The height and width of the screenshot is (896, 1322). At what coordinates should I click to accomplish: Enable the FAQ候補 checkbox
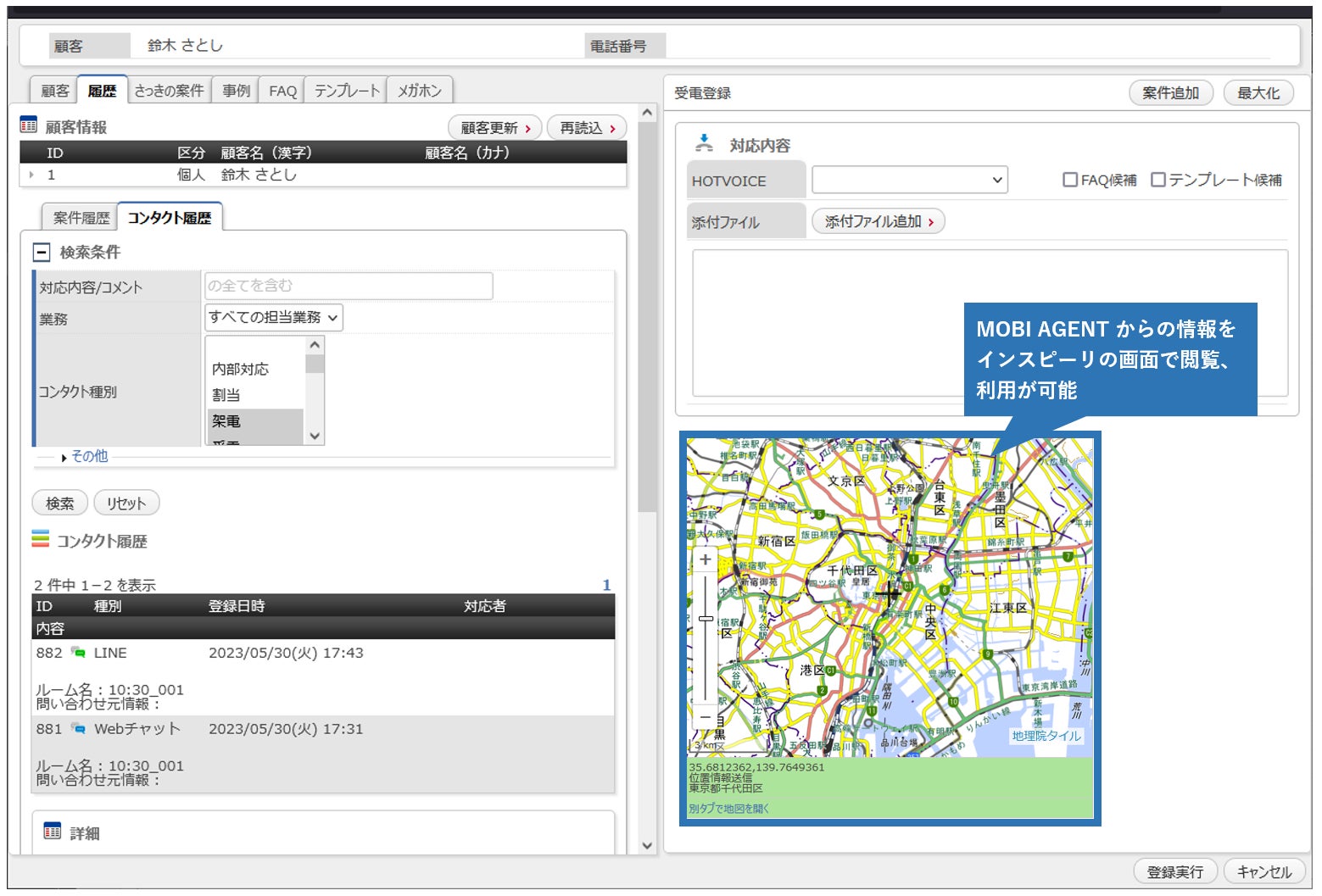pyautogui.click(x=1070, y=180)
